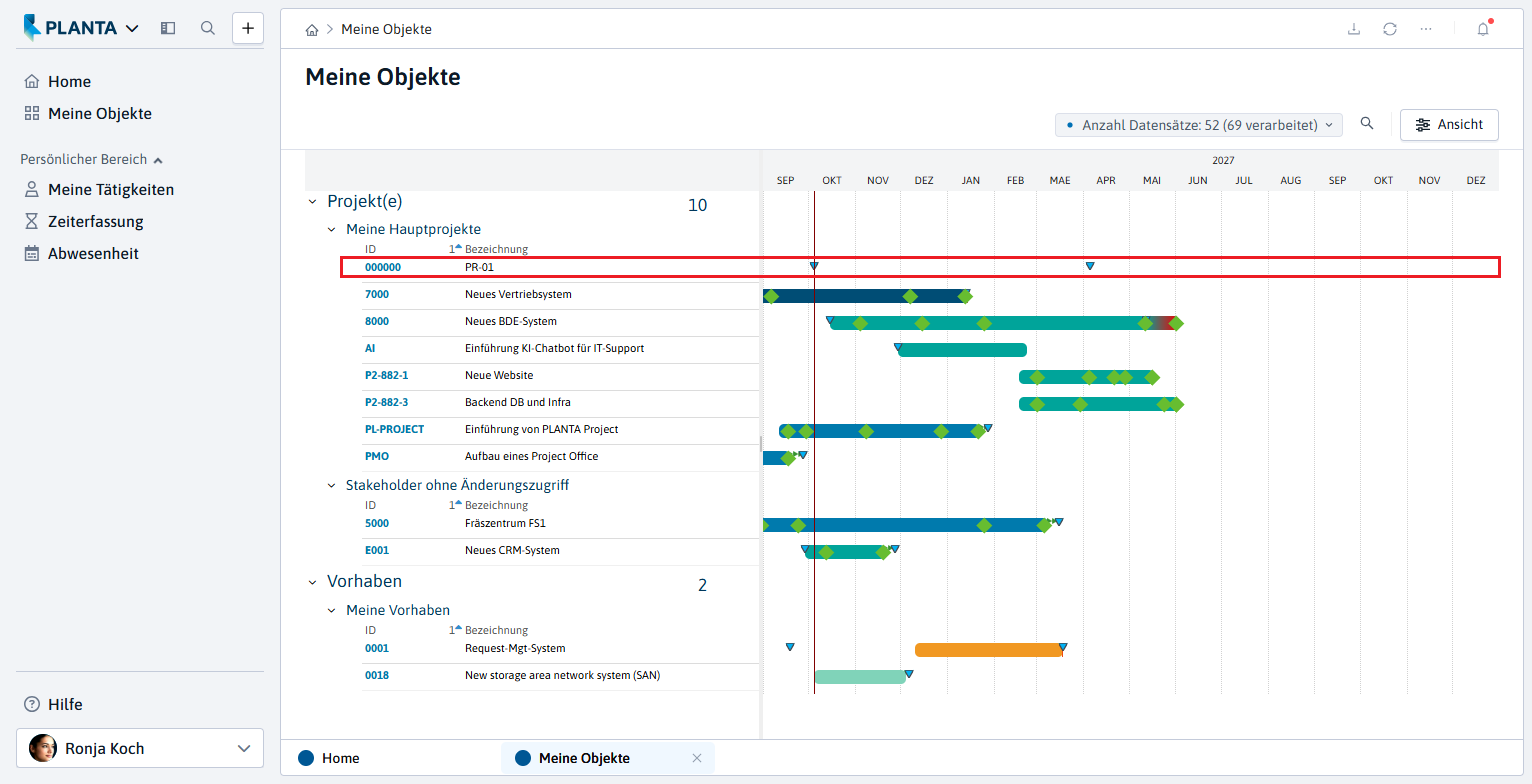Open ID 0018 link

click(x=377, y=676)
